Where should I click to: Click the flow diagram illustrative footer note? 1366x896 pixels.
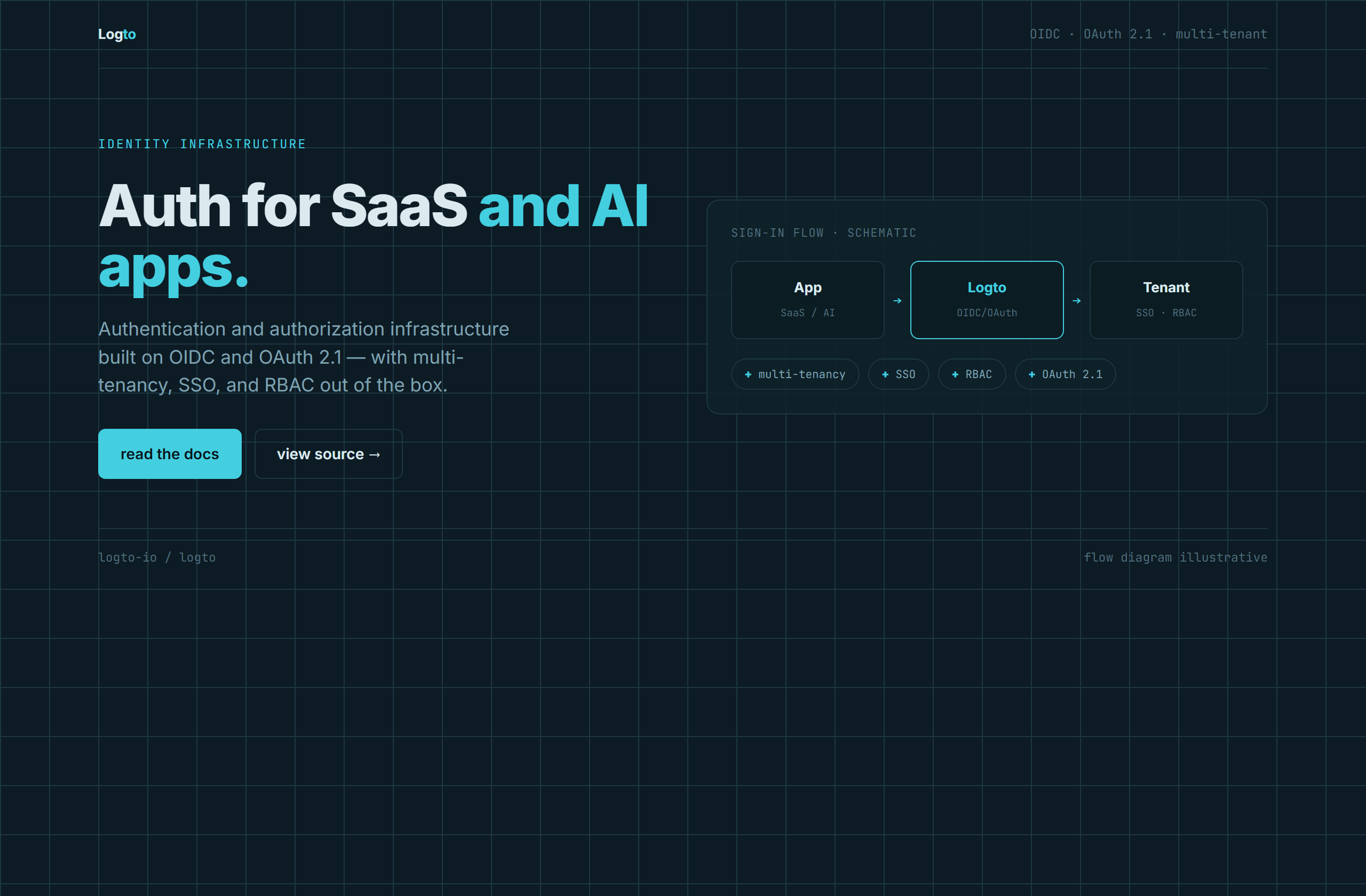click(x=1175, y=557)
